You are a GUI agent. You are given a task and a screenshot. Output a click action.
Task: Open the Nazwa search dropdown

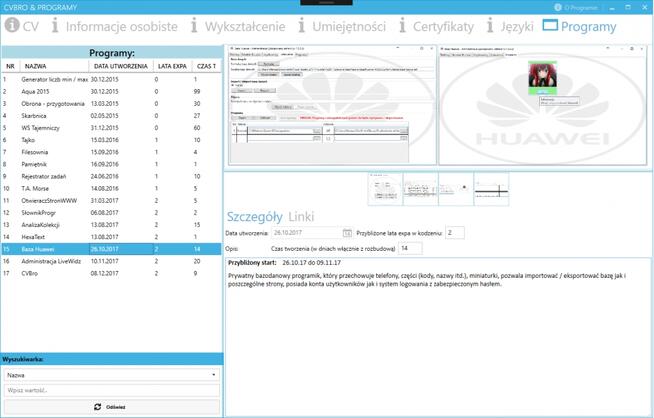click(111, 375)
